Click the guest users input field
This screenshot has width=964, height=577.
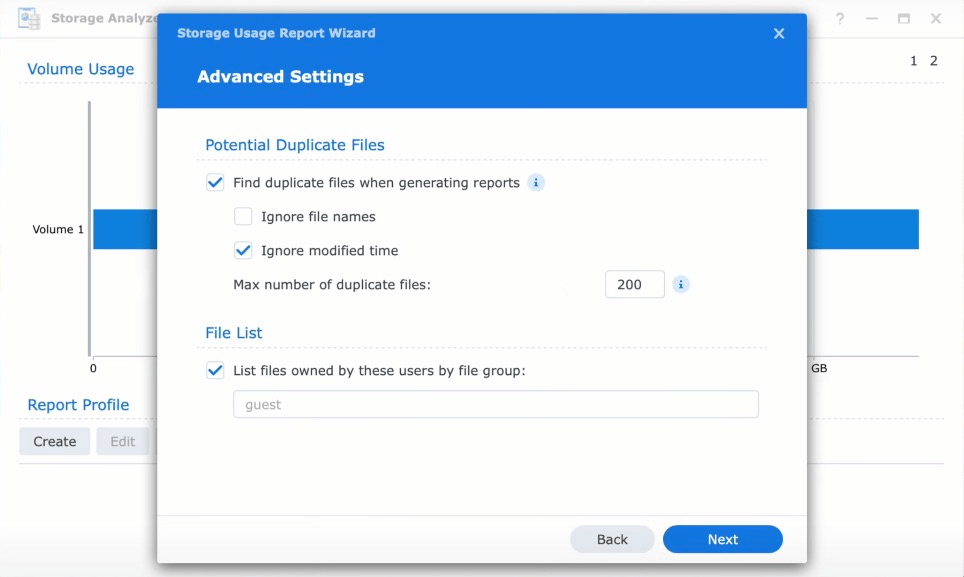tap(495, 404)
